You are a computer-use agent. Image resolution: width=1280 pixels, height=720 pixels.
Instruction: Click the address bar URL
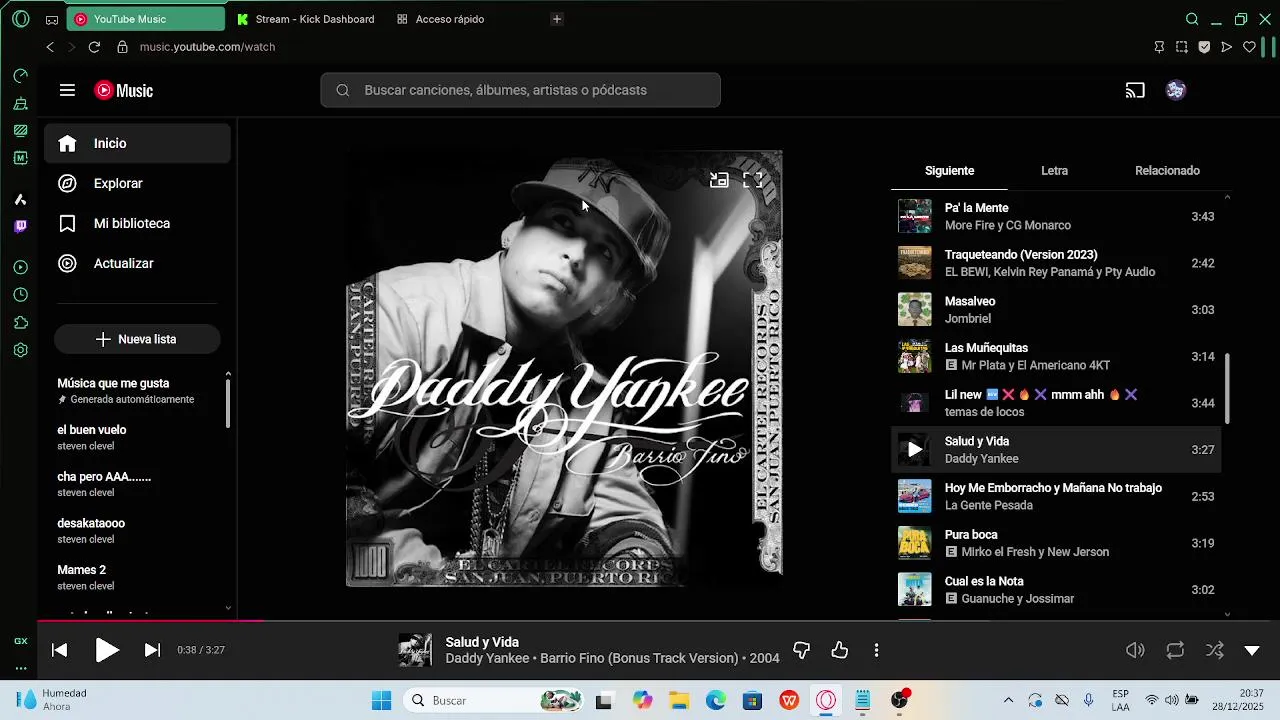[207, 47]
